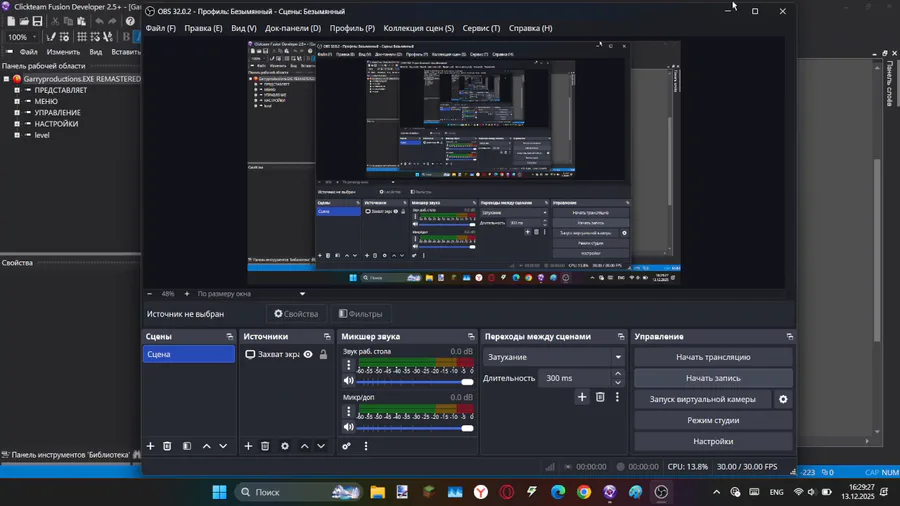Expand level tree node in Fusion
The width and height of the screenshot is (900, 506).
pos(17,135)
